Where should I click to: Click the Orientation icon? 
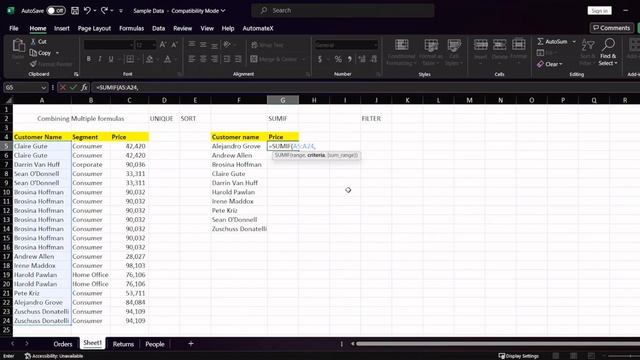(227, 44)
